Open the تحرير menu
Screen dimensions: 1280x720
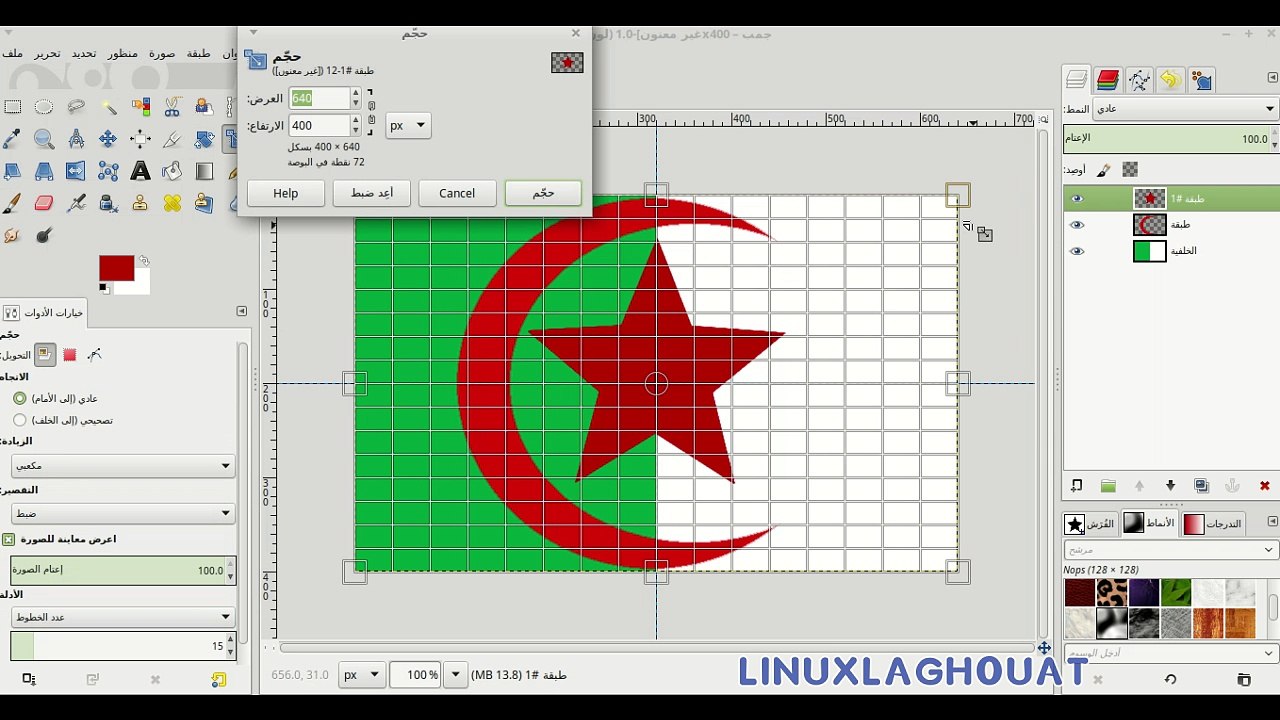(47, 53)
